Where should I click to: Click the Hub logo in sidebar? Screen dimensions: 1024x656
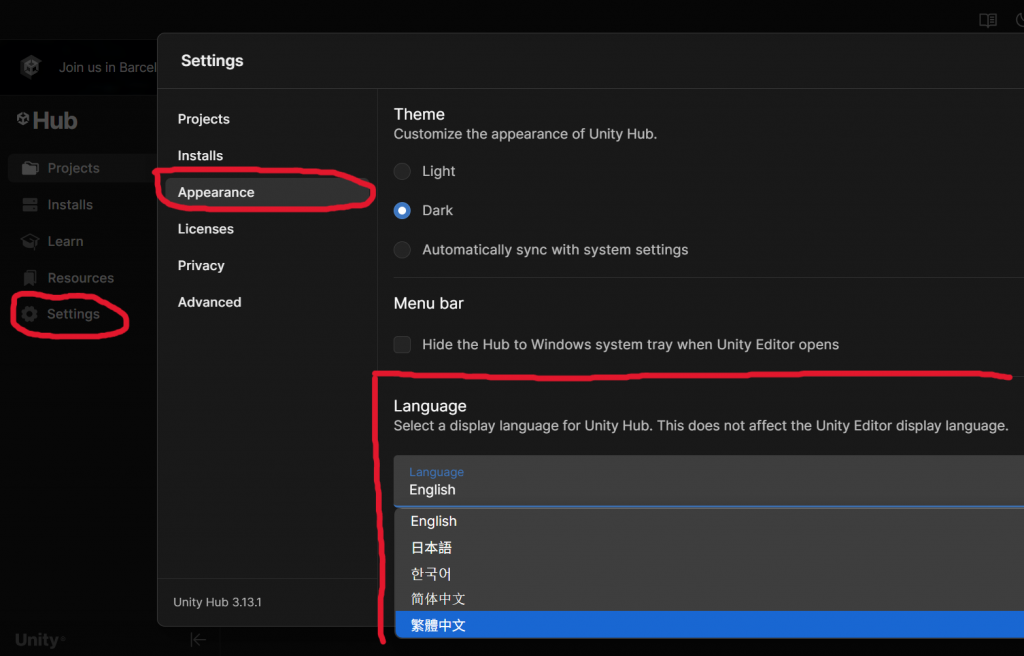(47, 120)
